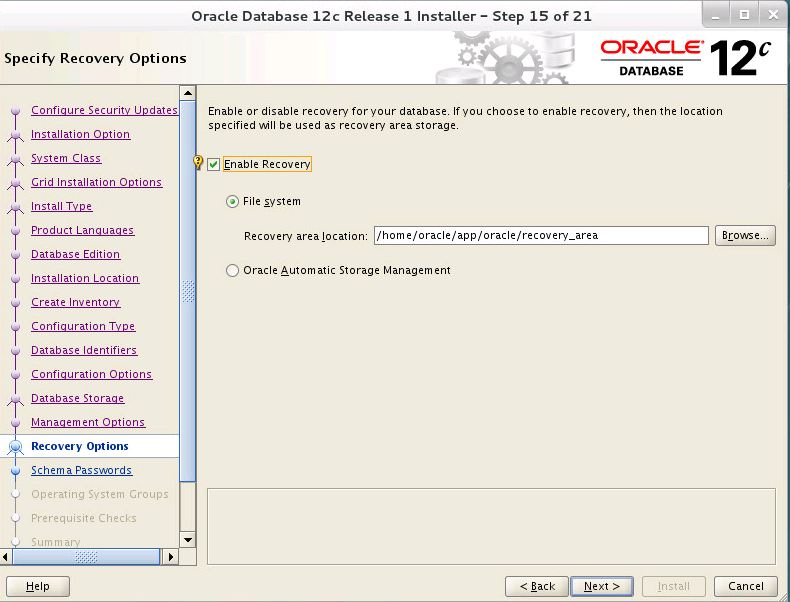Screen dimensions: 790x602
Task: Click the yellow help hint icon beside Enable Recovery
Action: pos(198,162)
